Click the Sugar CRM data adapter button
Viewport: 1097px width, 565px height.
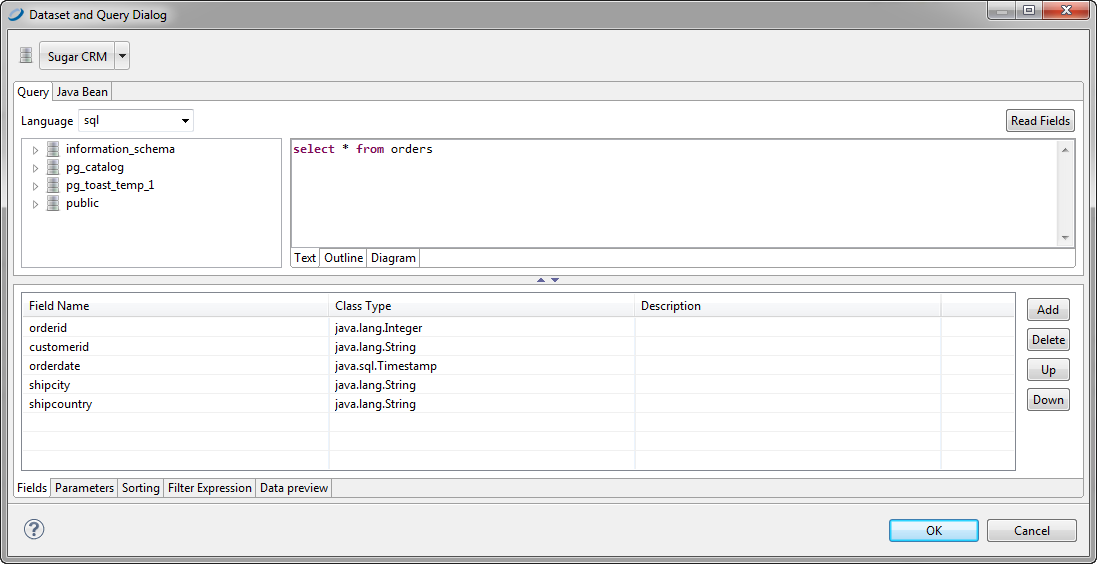coord(77,57)
